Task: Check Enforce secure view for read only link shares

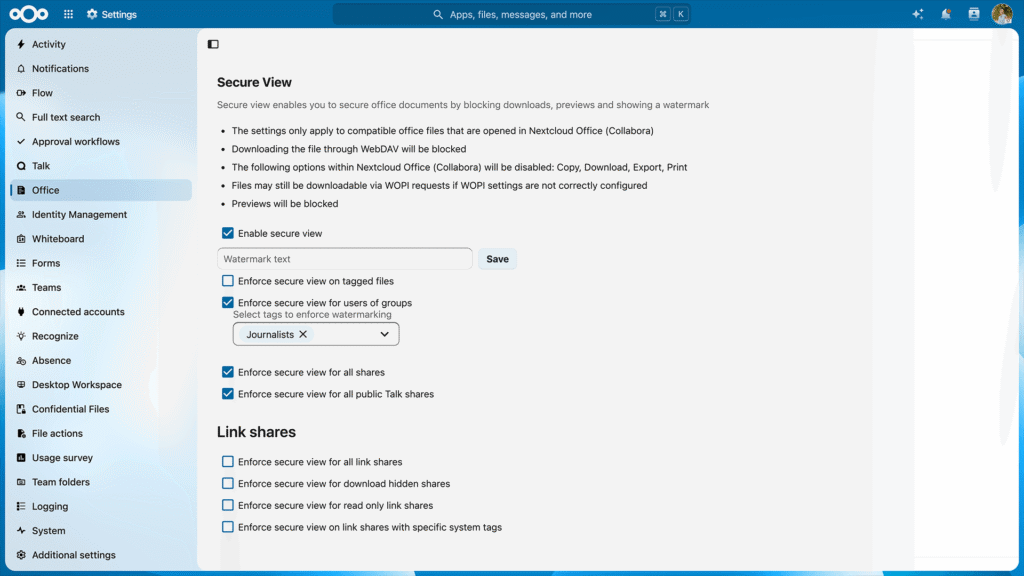Action: [x=227, y=505]
